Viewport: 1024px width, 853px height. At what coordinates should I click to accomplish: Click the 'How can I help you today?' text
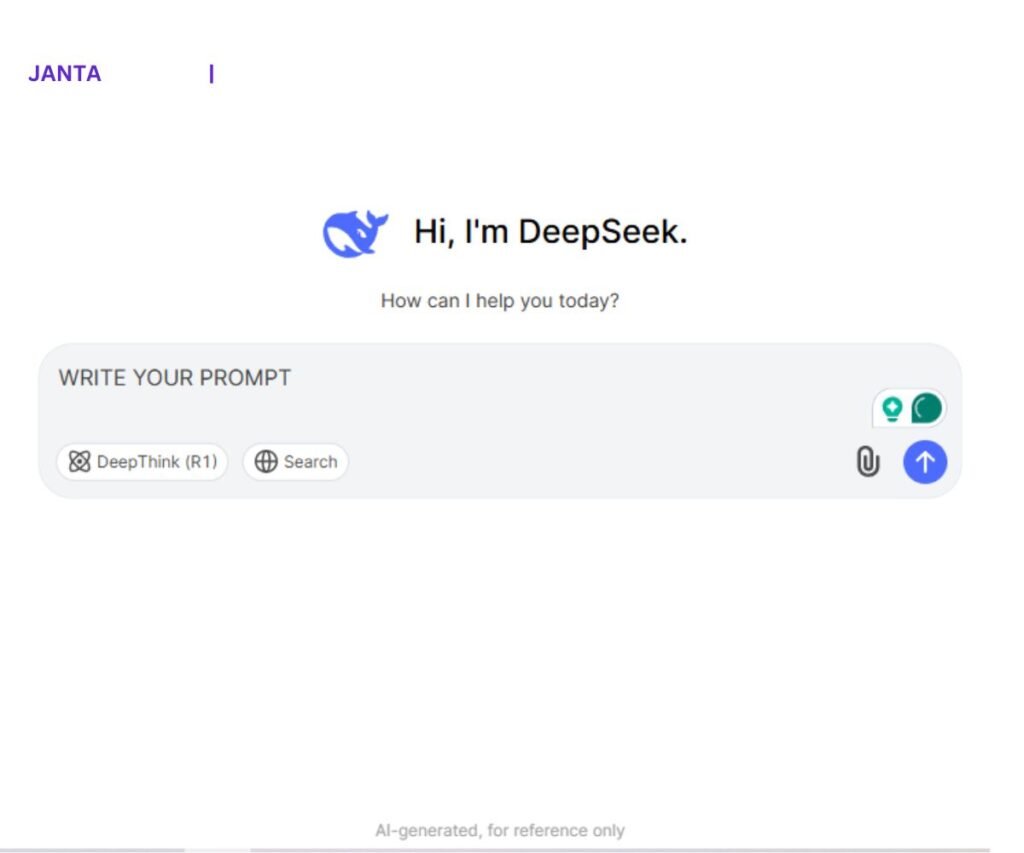[x=500, y=300]
